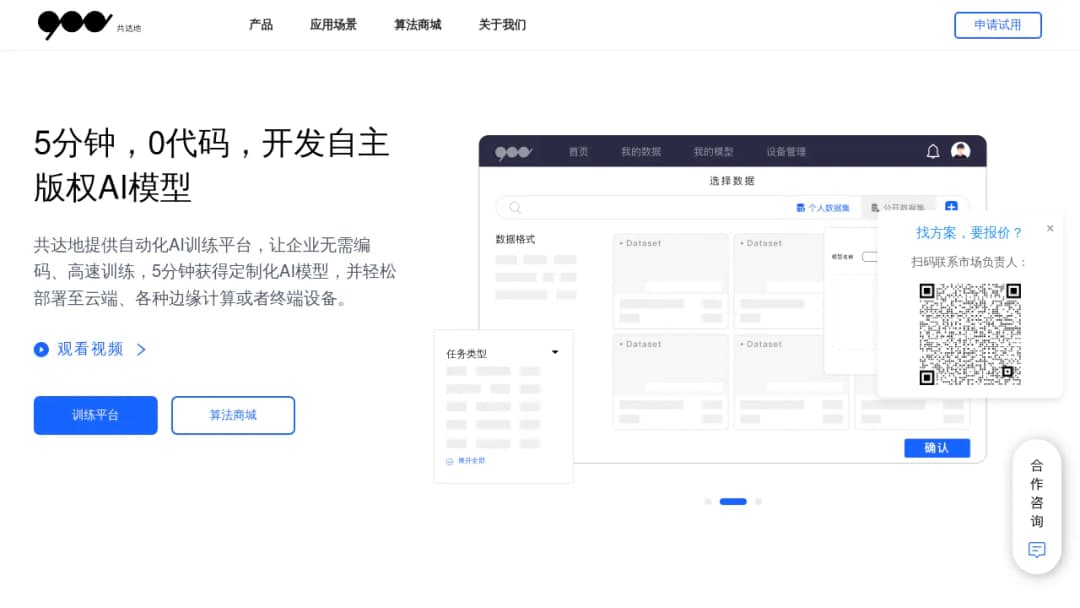This screenshot has width=1080, height=608.
Task: Click the search field in preview
Action: point(641,207)
